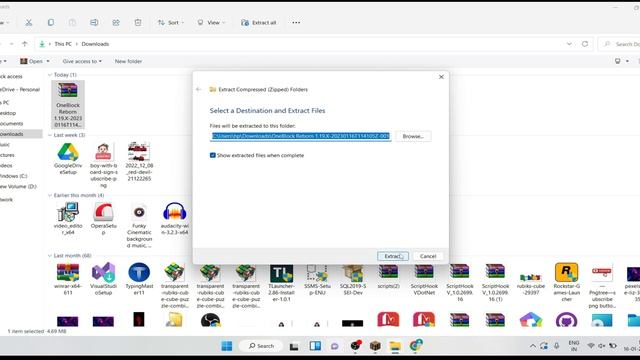Open Windows (C:) in the navigation pane
Viewport: 640px width, 360px height.
click(13, 176)
